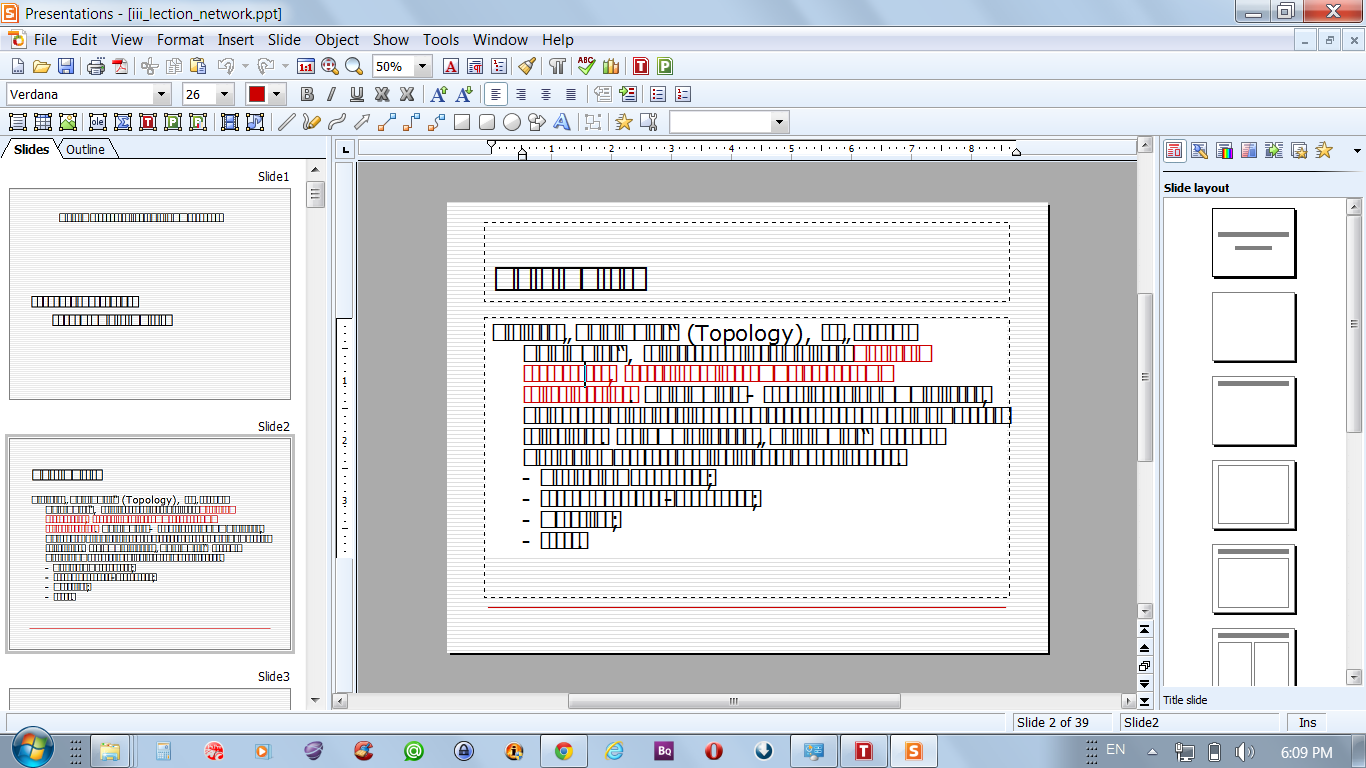This screenshot has width=1366, height=768.
Task: Export the presentation as PDF
Action: coord(121,67)
